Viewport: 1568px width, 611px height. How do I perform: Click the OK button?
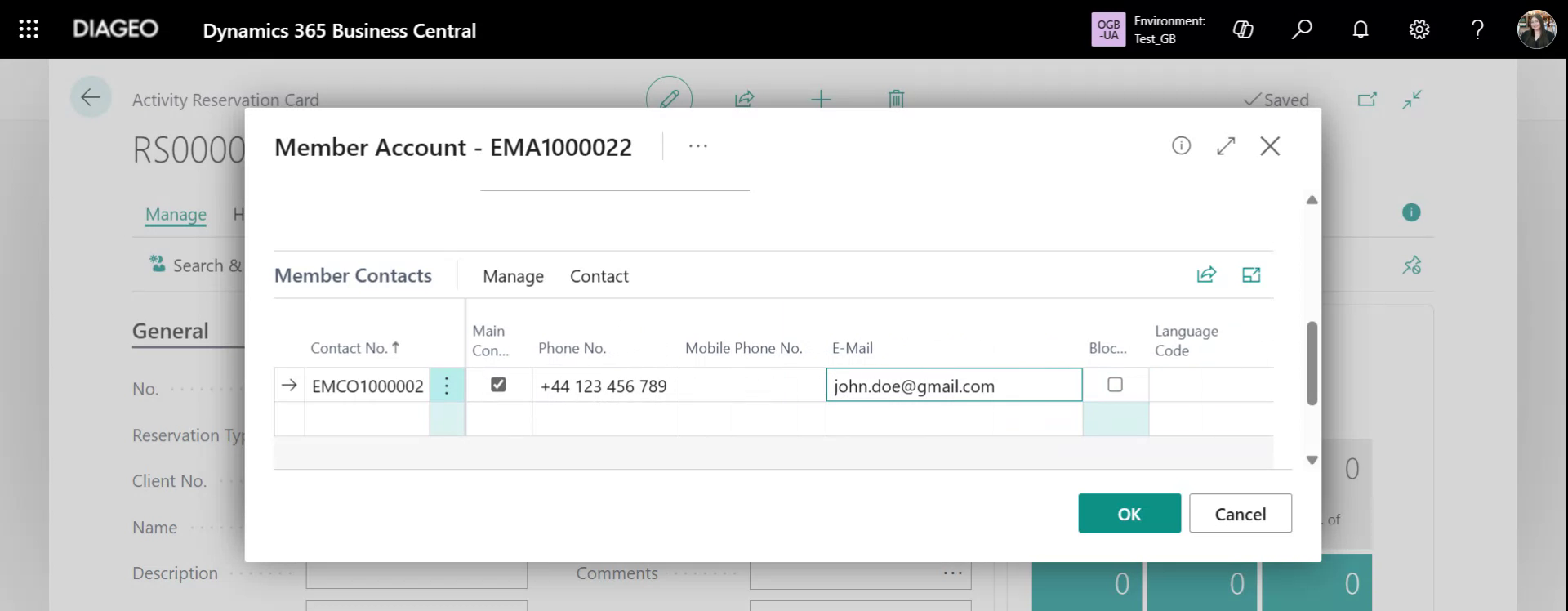1129,513
